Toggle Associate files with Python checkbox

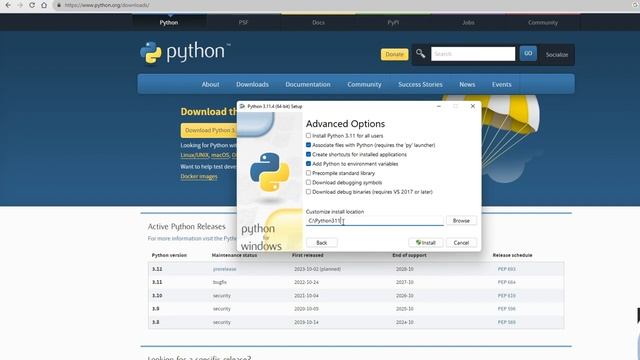pos(309,145)
